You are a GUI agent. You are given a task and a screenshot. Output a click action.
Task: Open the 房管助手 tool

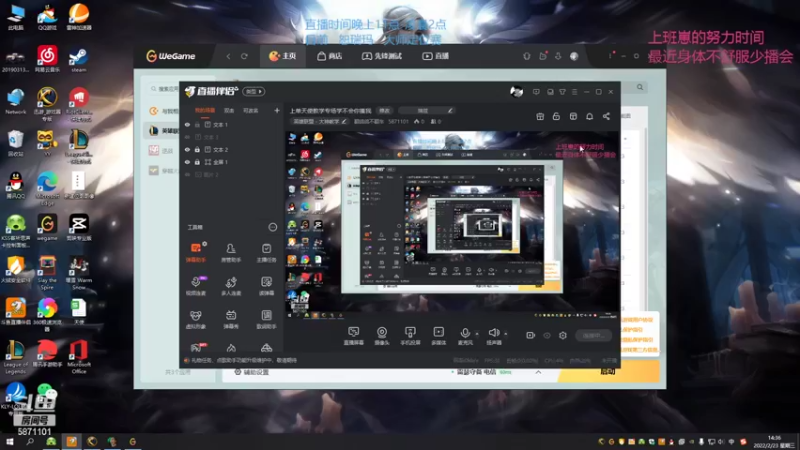(x=231, y=252)
